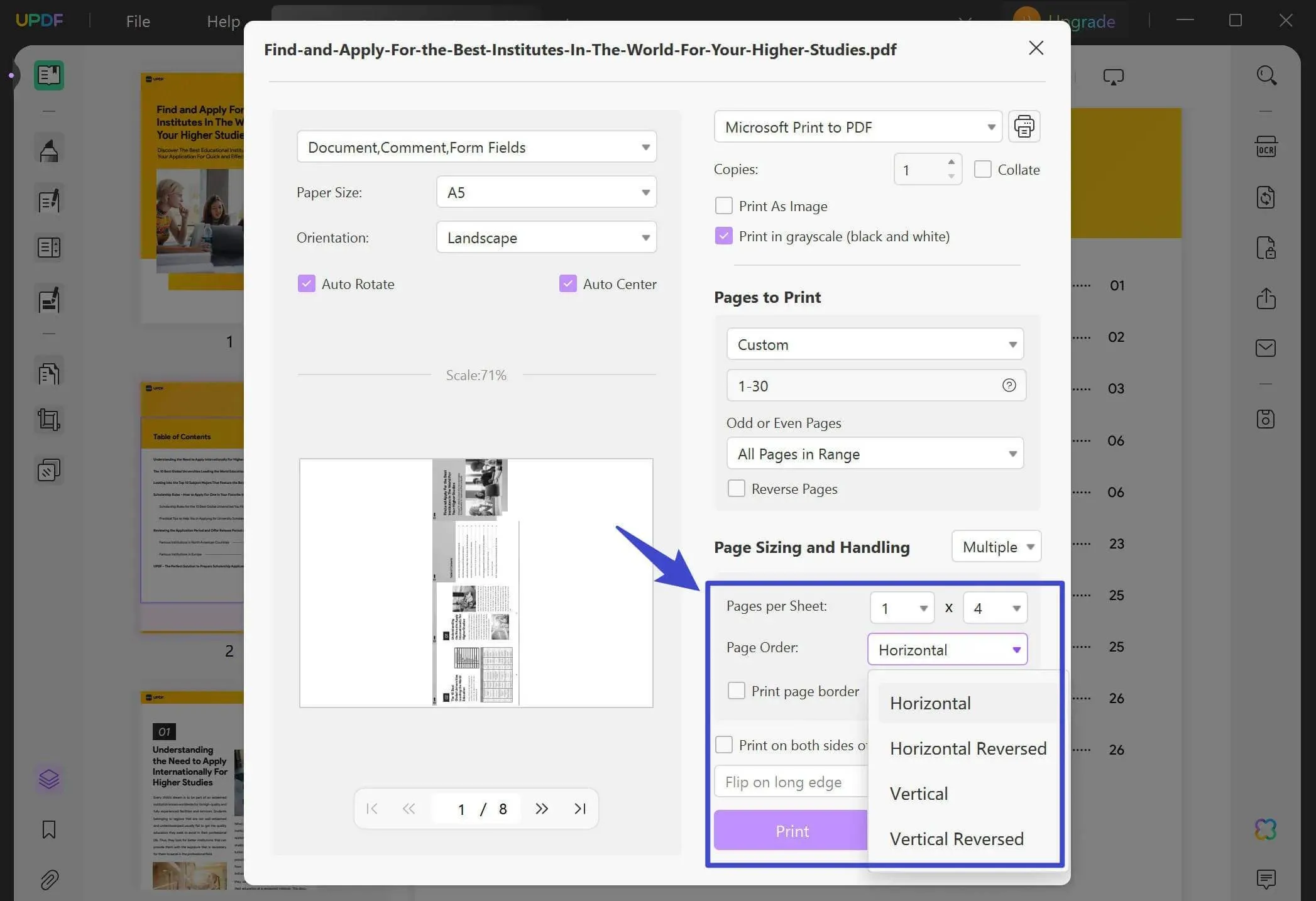Click the Help menu item

(x=224, y=20)
